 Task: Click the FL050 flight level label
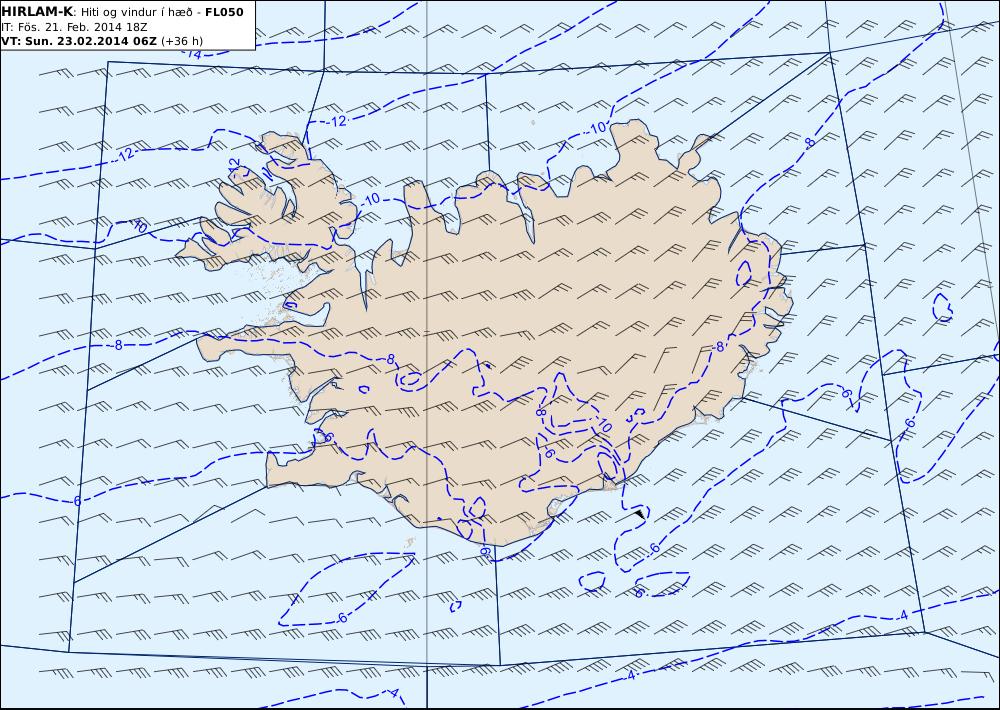click(224, 12)
